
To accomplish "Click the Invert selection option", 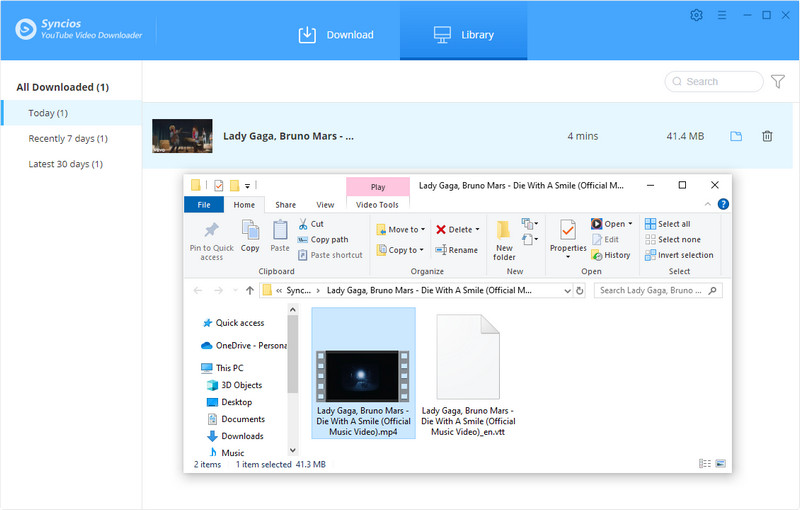I will 679,255.
